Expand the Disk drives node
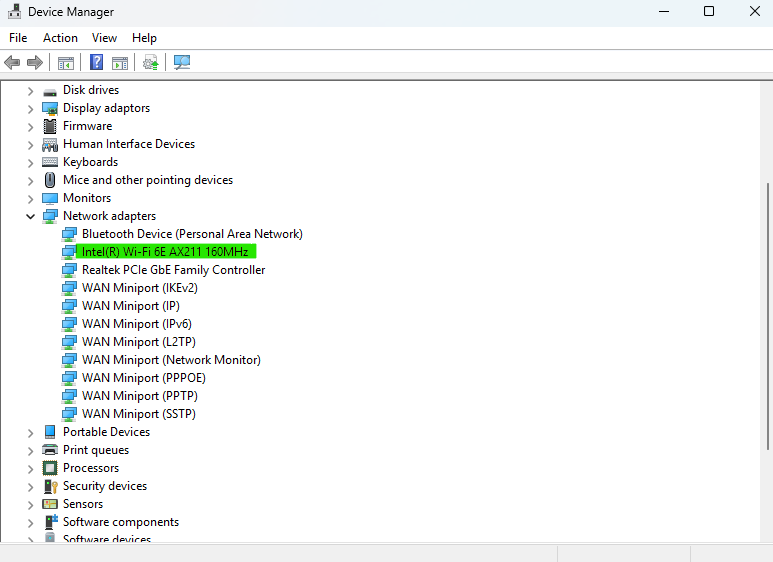Screen dimensions: 773x562 [31, 91]
